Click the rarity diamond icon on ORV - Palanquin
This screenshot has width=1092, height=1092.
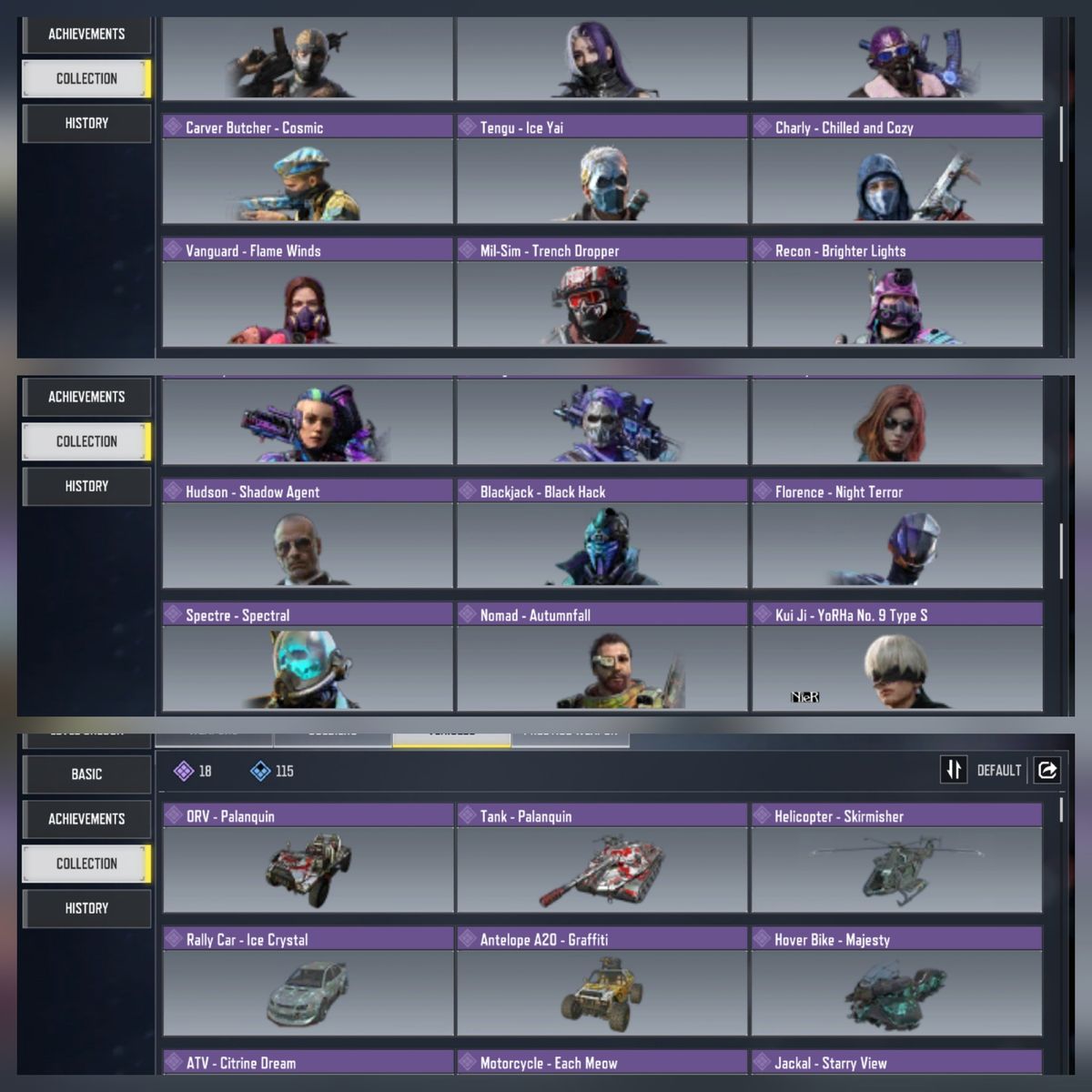tap(173, 815)
